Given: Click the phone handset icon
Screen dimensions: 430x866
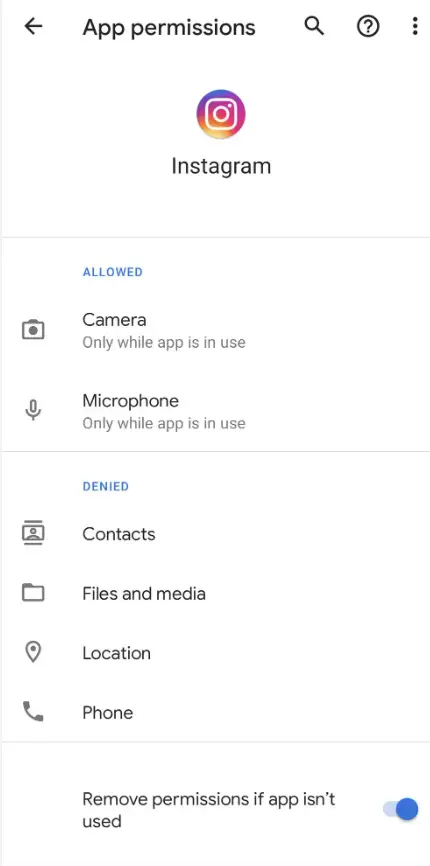Looking at the screenshot, I should point(33,712).
